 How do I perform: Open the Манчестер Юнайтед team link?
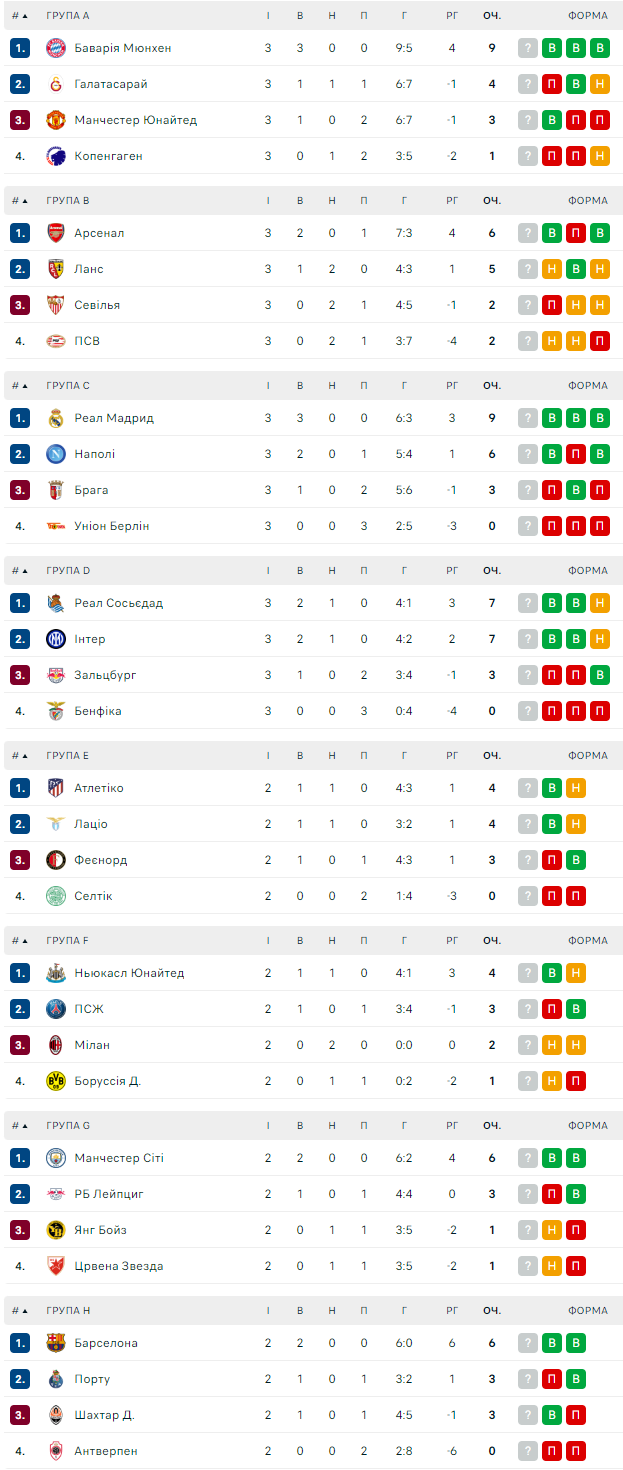point(135,120)
